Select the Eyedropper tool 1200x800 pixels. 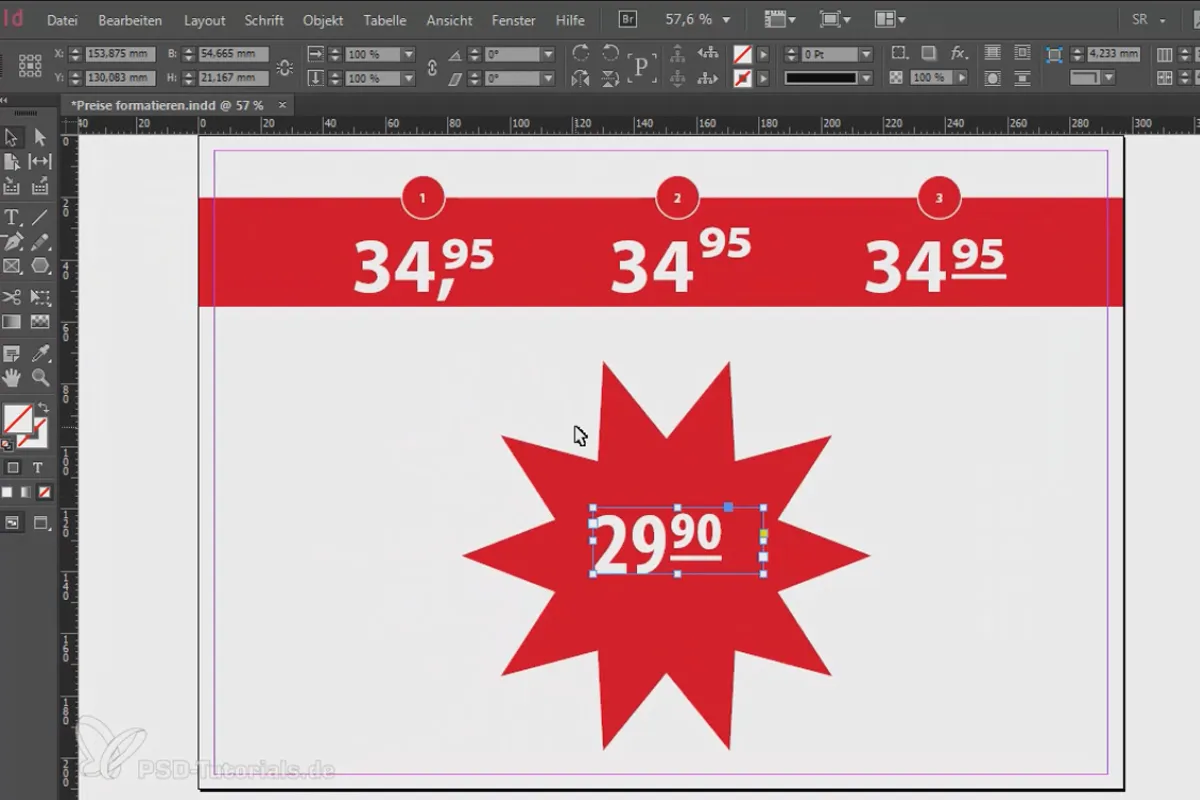click(40, 353)
